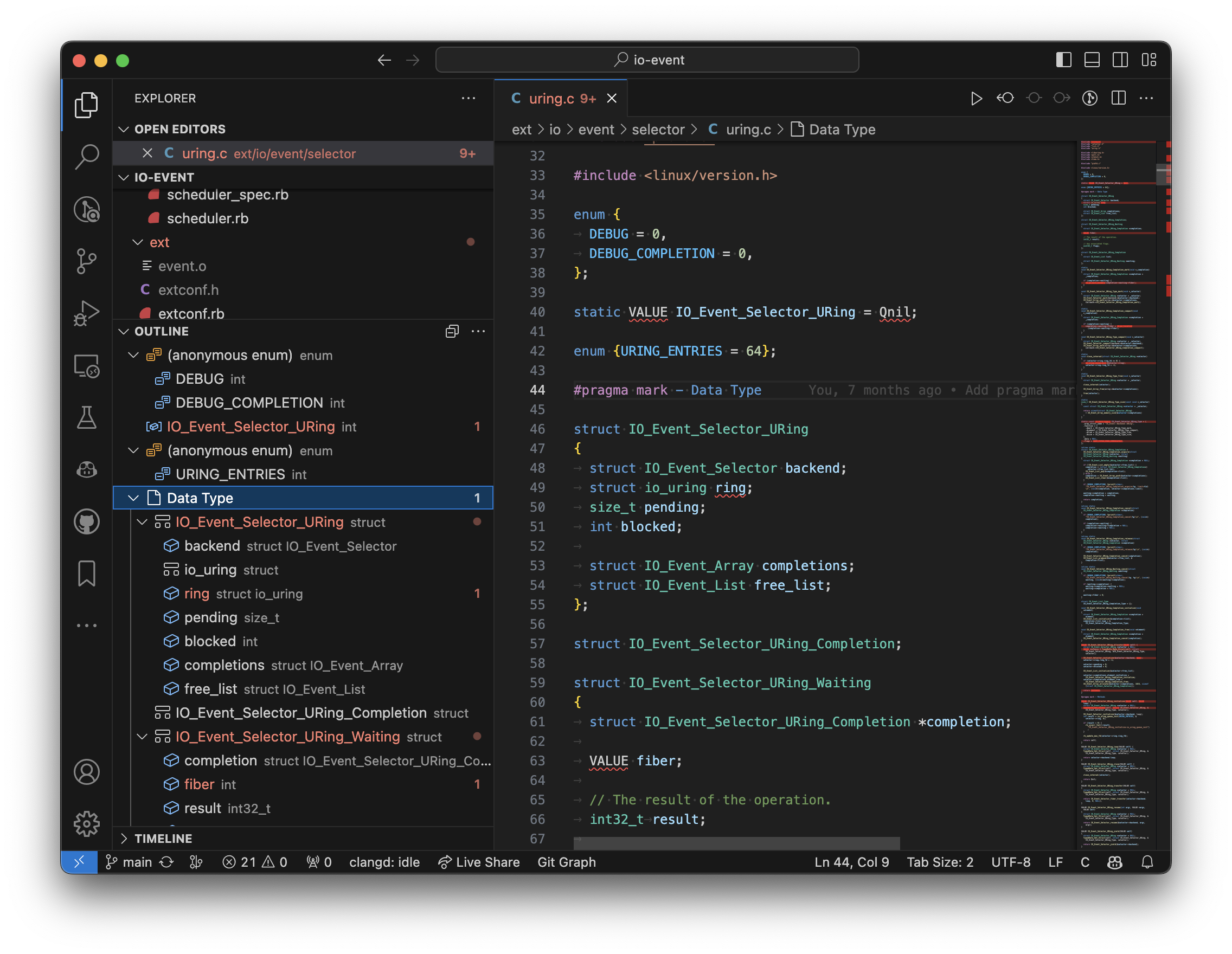The width and height of the screenshot is (1232, 954).
Task: Switch to the uring.c editor tab
Action: click(x=551, y=98)
